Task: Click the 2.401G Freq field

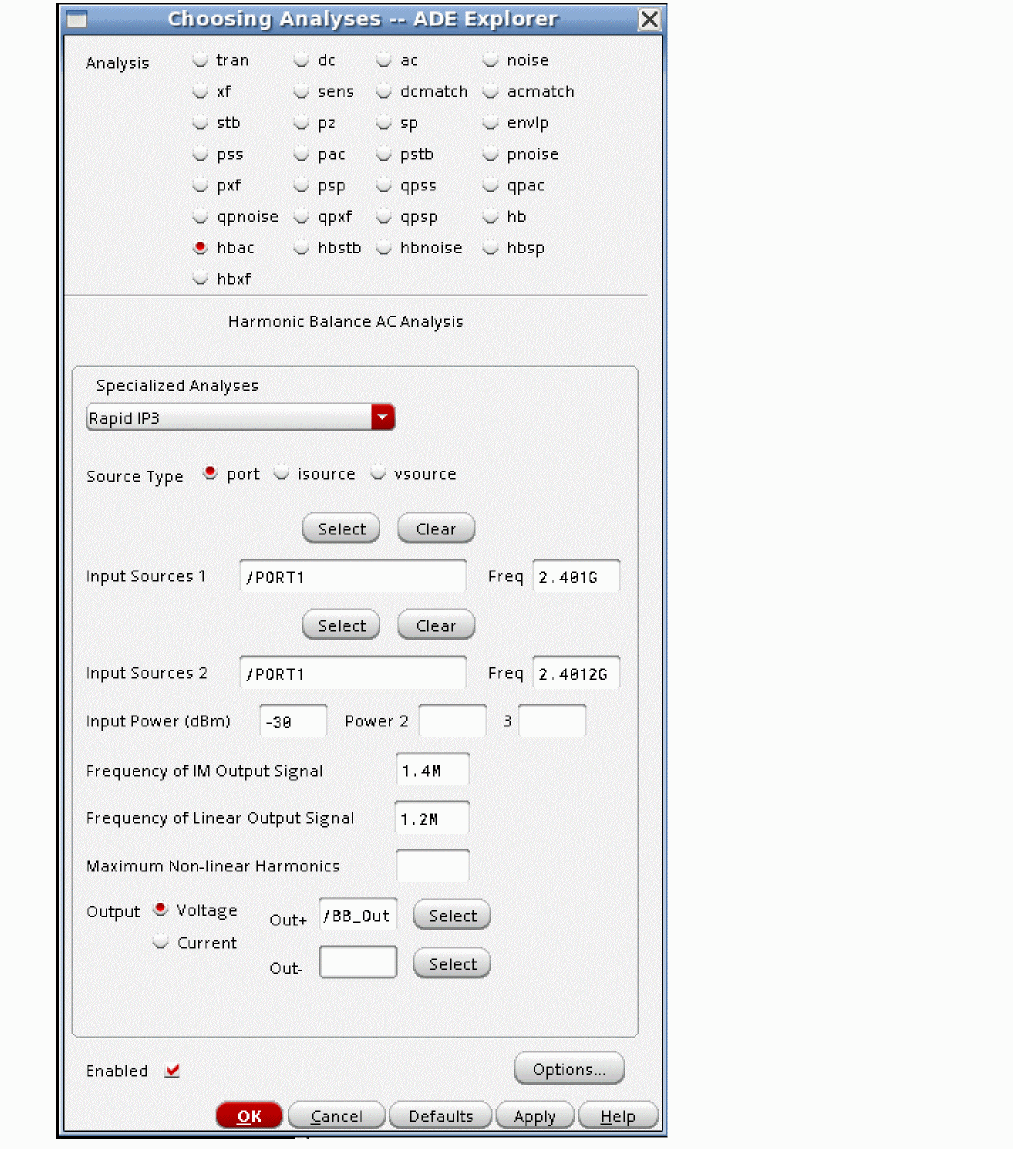Action: click(x=576, y=577)
